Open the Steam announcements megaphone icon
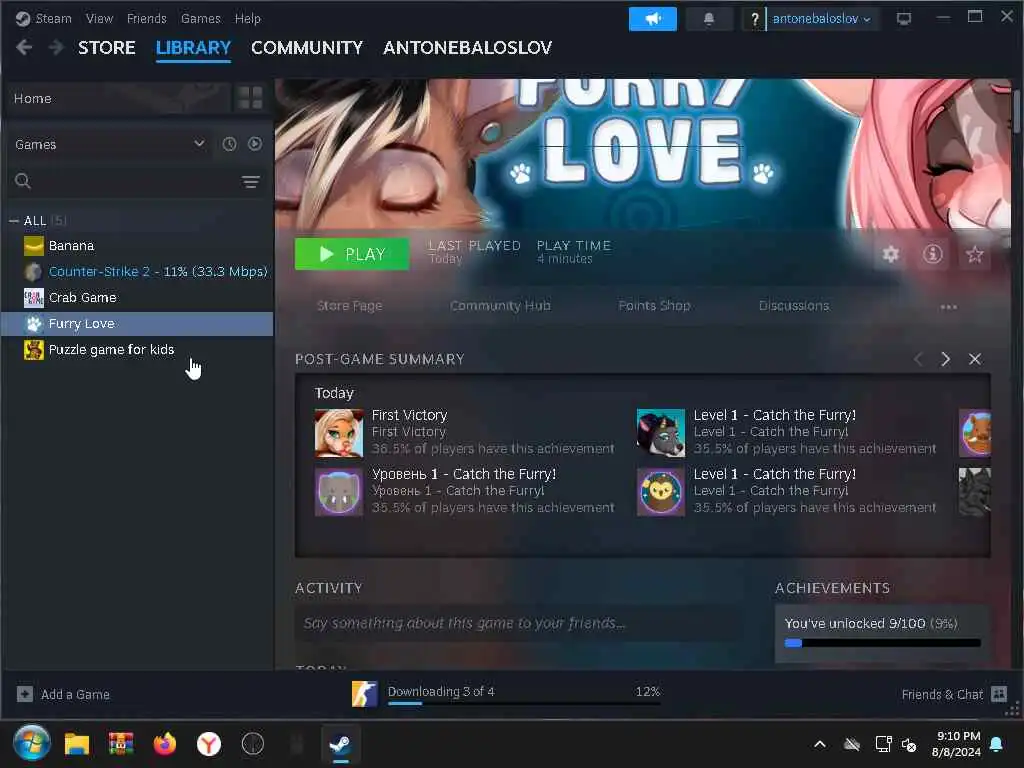This screenshot has height=768, width=1024. 652,19
